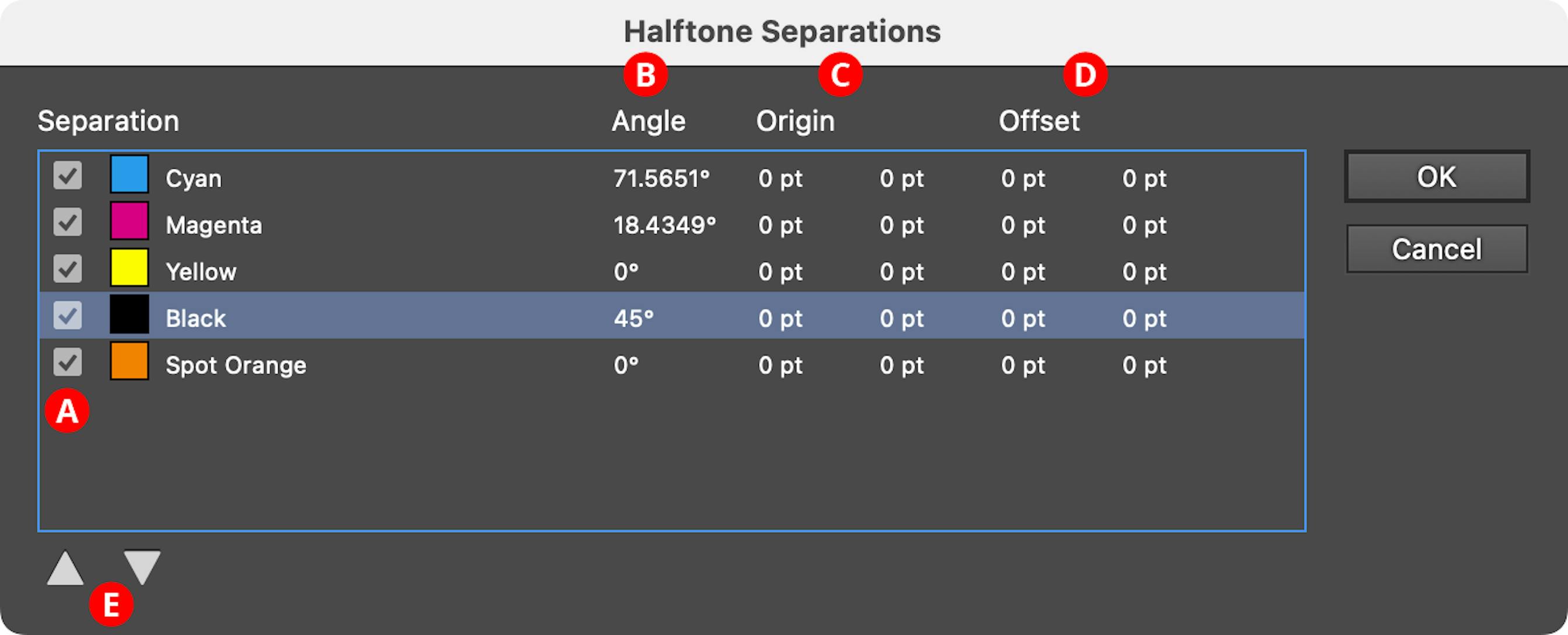Click the Magenta color swatch
Screen dimensions: 1568x635
[129, 224]
